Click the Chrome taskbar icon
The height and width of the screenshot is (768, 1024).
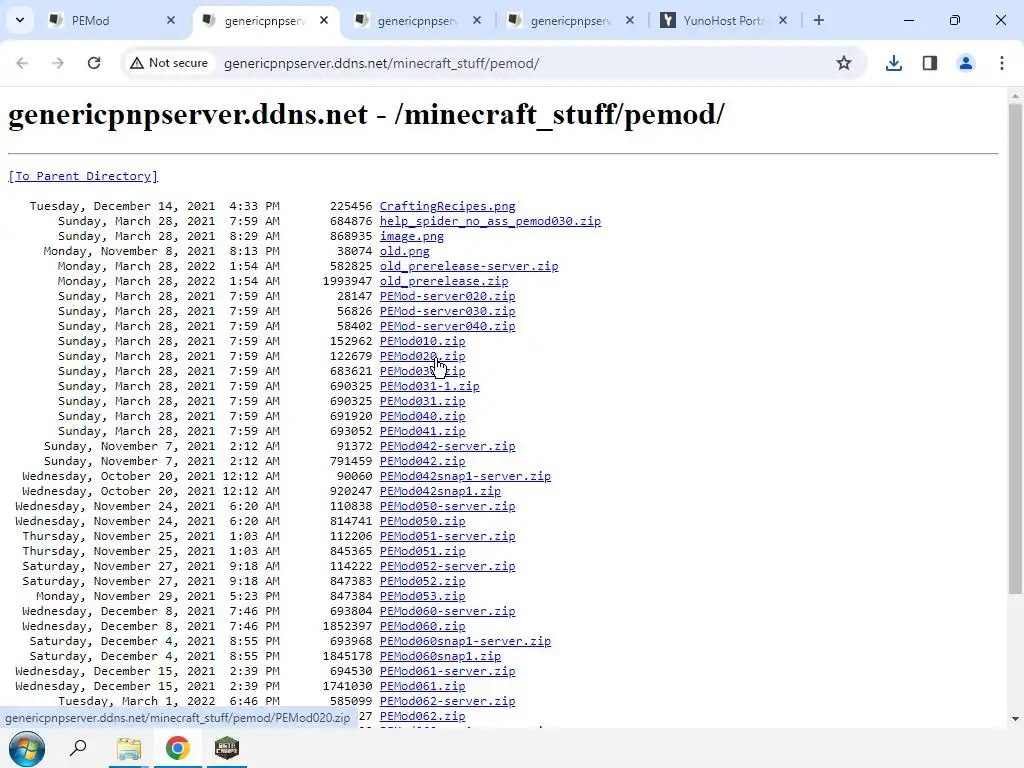pos(177,748)
